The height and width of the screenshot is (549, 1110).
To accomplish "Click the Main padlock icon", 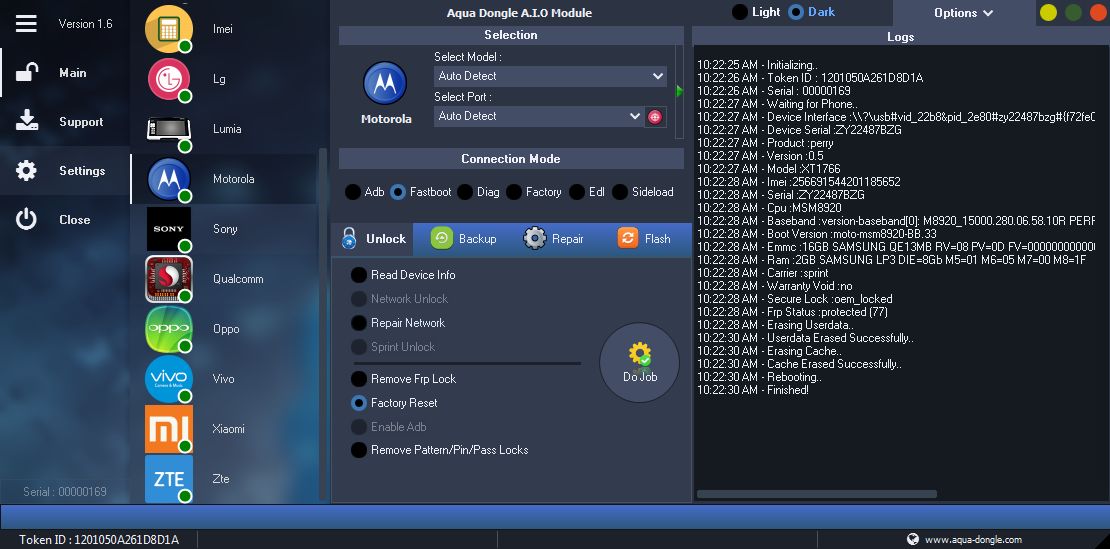I will coord(27,72).
